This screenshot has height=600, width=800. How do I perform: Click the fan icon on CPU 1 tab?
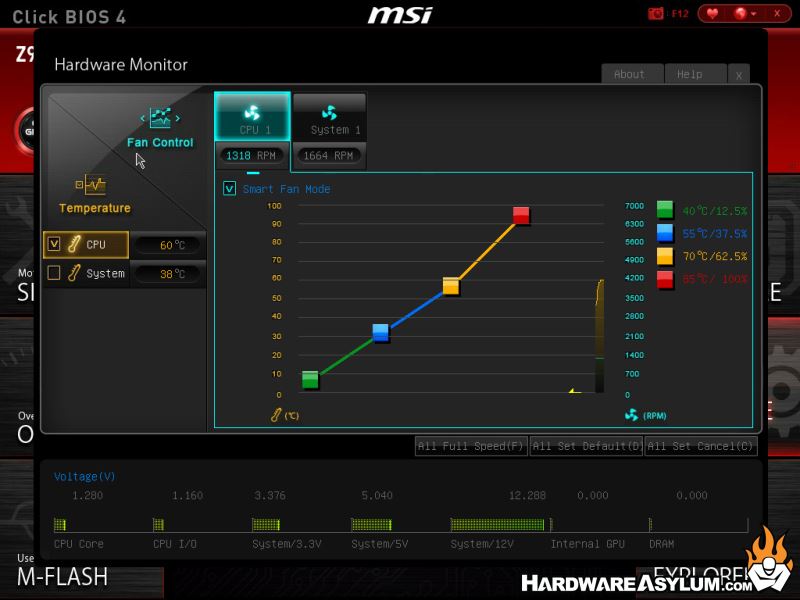pyautogui.click(x=252, y=112)
